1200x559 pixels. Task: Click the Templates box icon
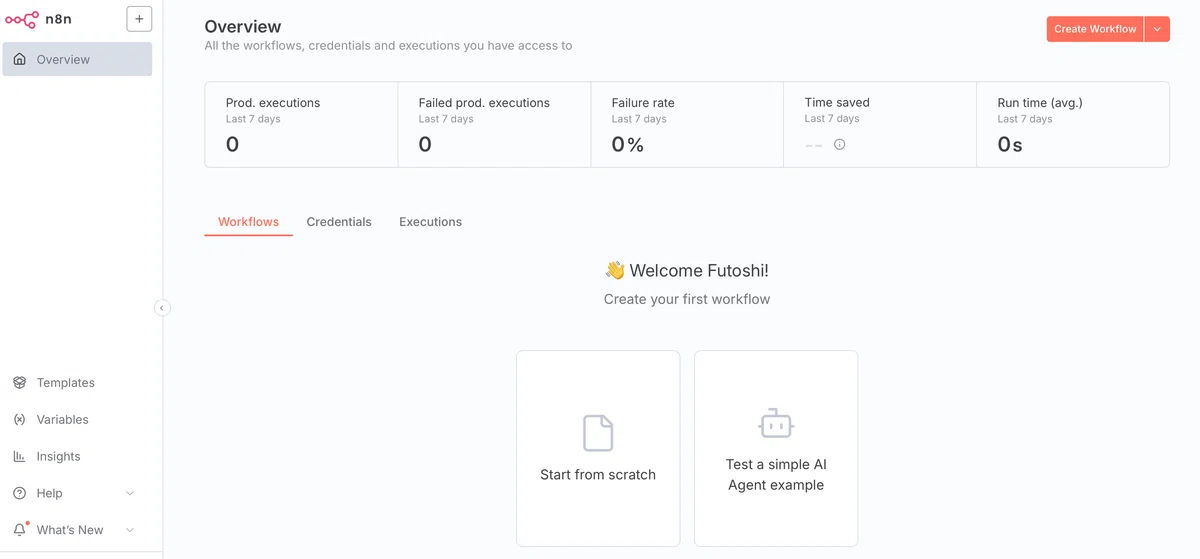tap(19, 383)
